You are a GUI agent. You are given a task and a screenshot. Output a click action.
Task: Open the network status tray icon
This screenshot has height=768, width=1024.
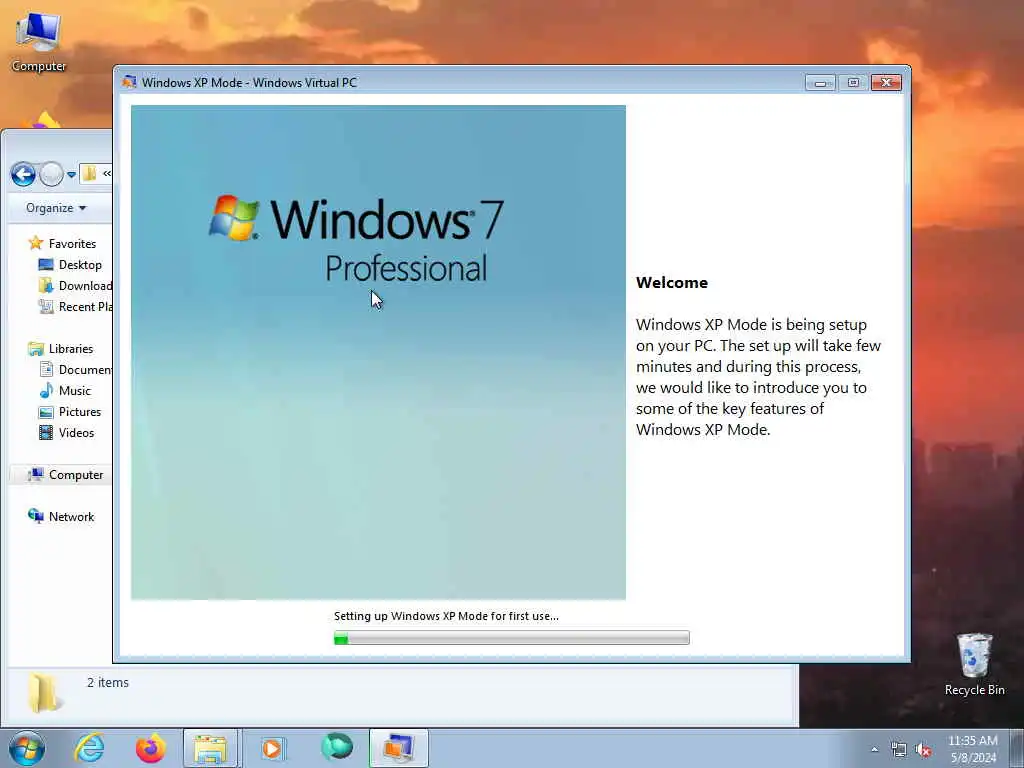pos(899,750)
